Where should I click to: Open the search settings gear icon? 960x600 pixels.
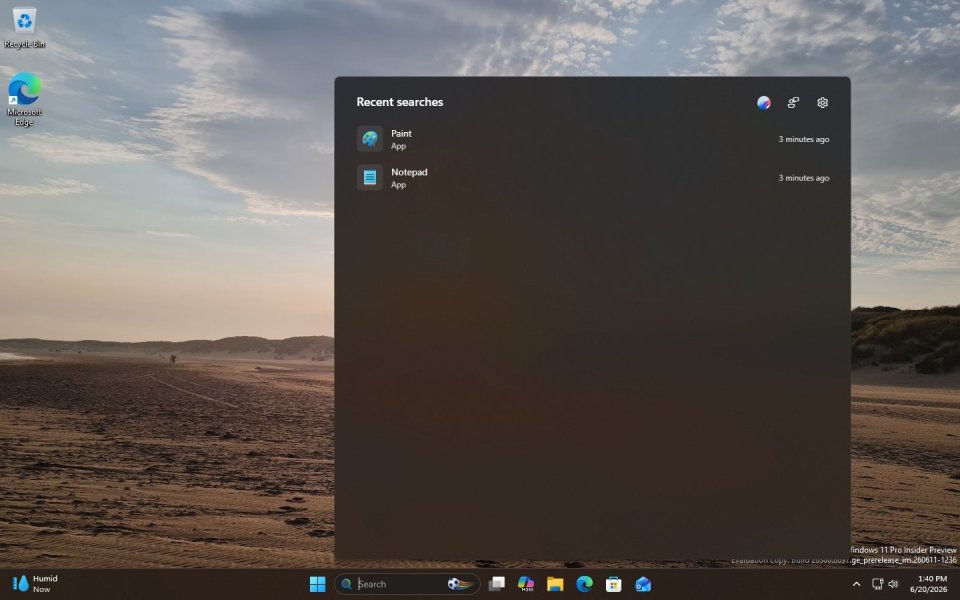tap(822, 102)
